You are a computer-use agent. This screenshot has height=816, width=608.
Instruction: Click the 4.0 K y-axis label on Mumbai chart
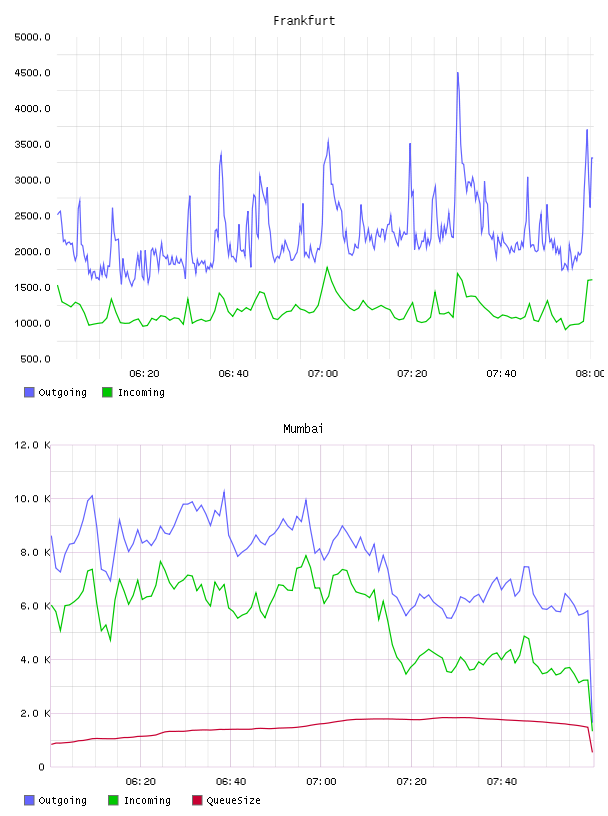click(x=35, y=660)
